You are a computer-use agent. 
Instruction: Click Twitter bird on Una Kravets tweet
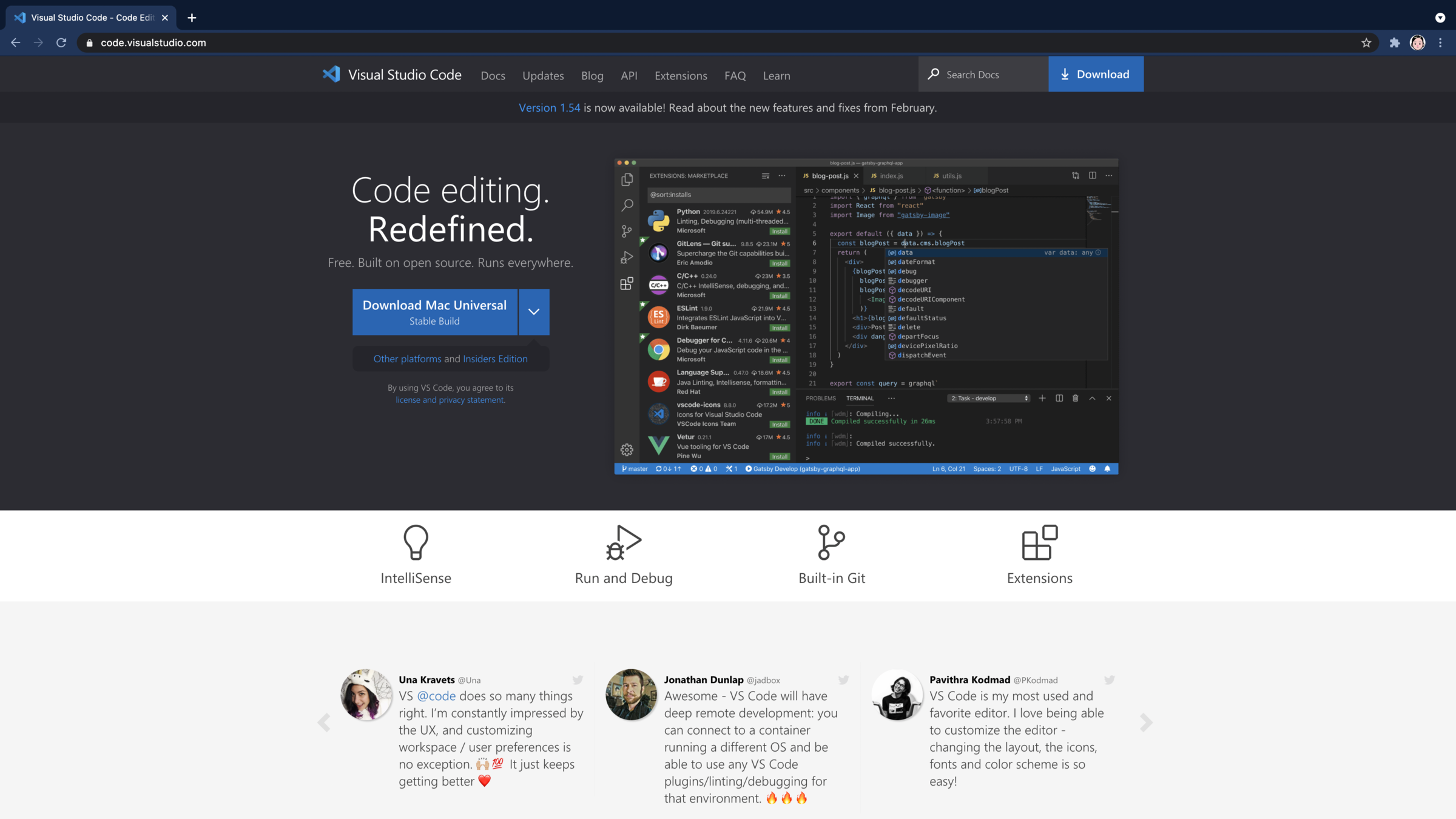[x=578, y=680]
